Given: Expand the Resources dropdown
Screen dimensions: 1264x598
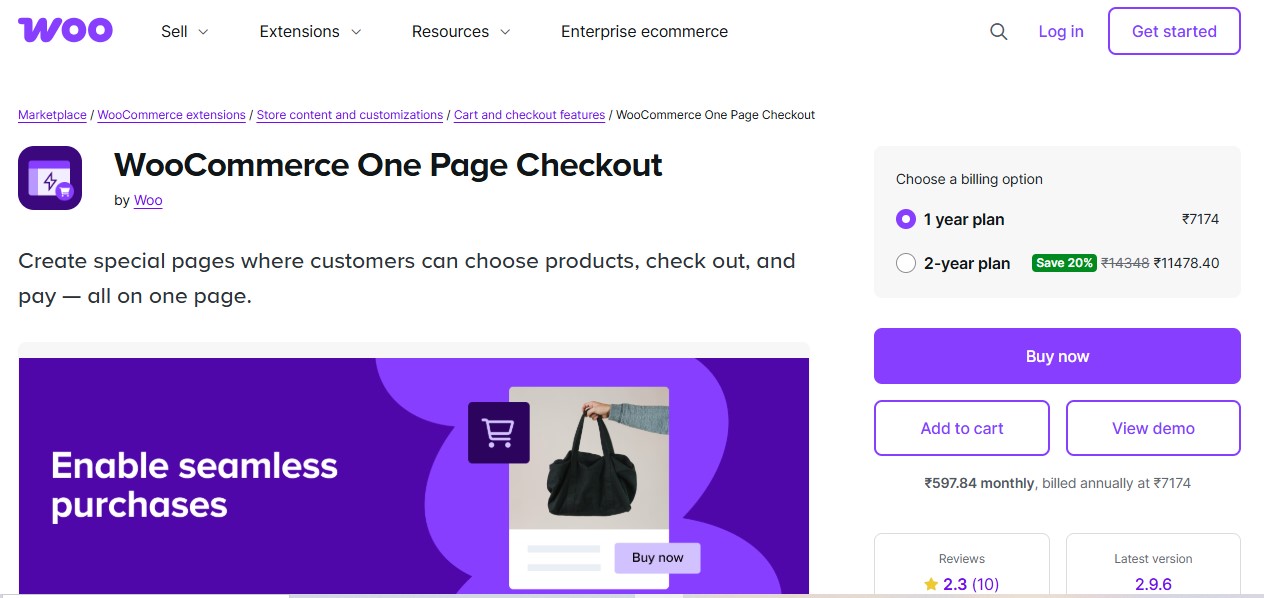Looking at the screenshot, I should (459, 31).
